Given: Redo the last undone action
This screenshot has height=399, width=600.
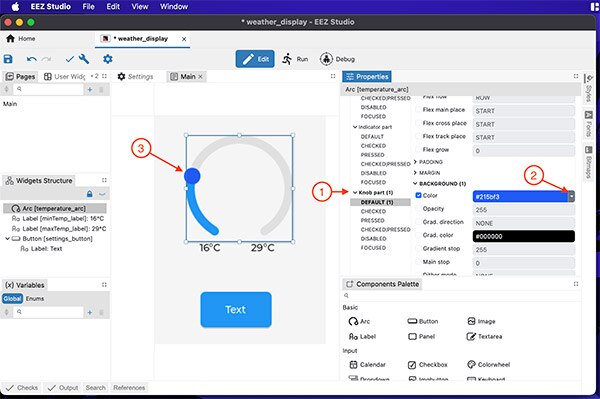Looking at the screenshot, I should point(47,59).
